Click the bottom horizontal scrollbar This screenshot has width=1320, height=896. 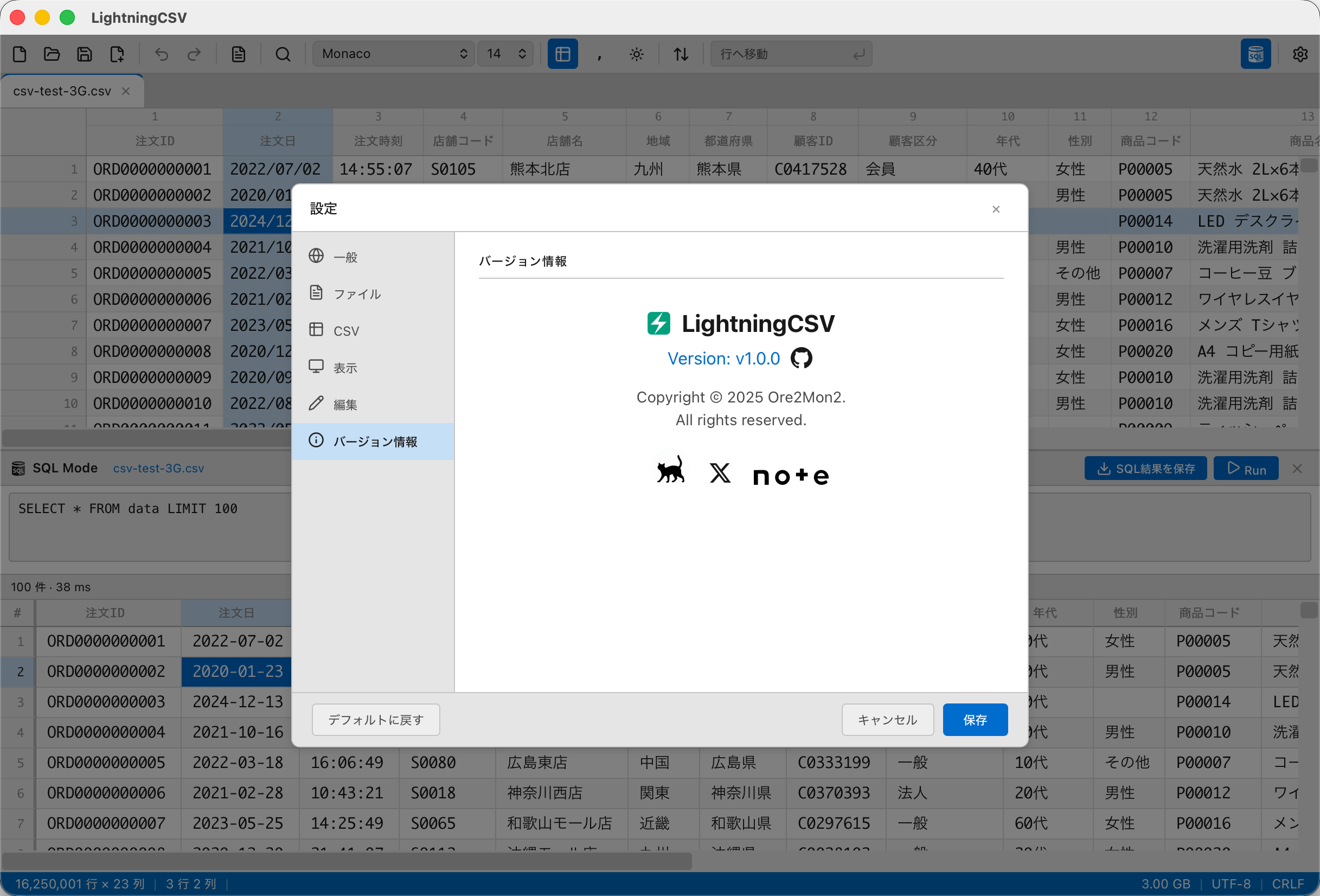[347, 861]
